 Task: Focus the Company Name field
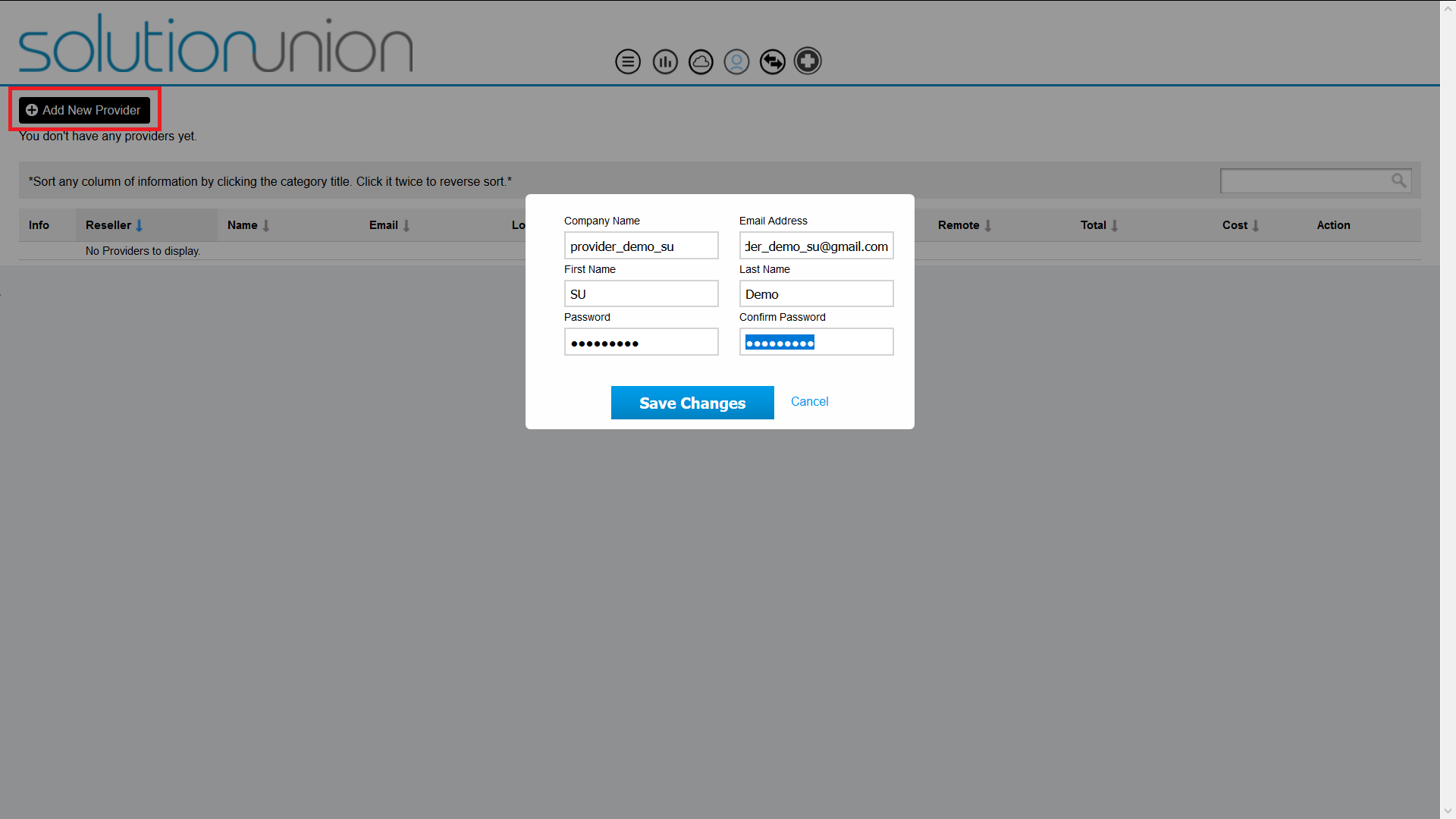click(641, 246)
